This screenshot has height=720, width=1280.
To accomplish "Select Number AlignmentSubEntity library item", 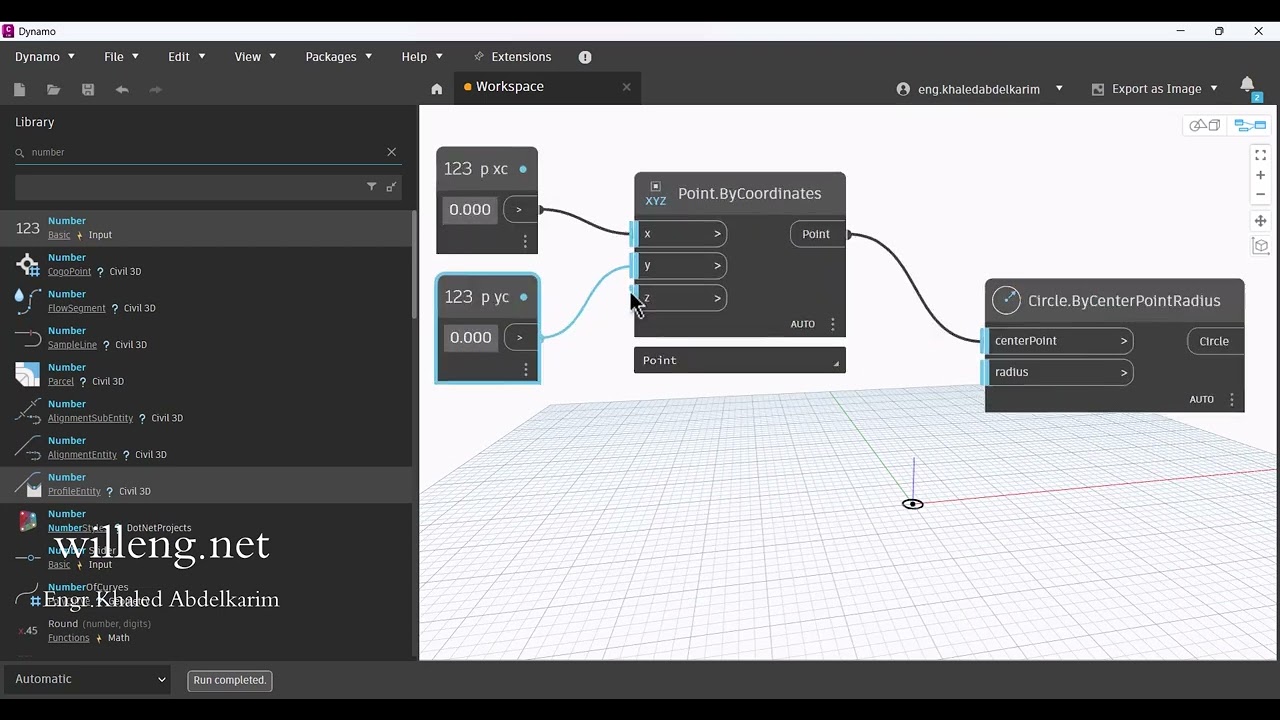I will coord(206,411).
